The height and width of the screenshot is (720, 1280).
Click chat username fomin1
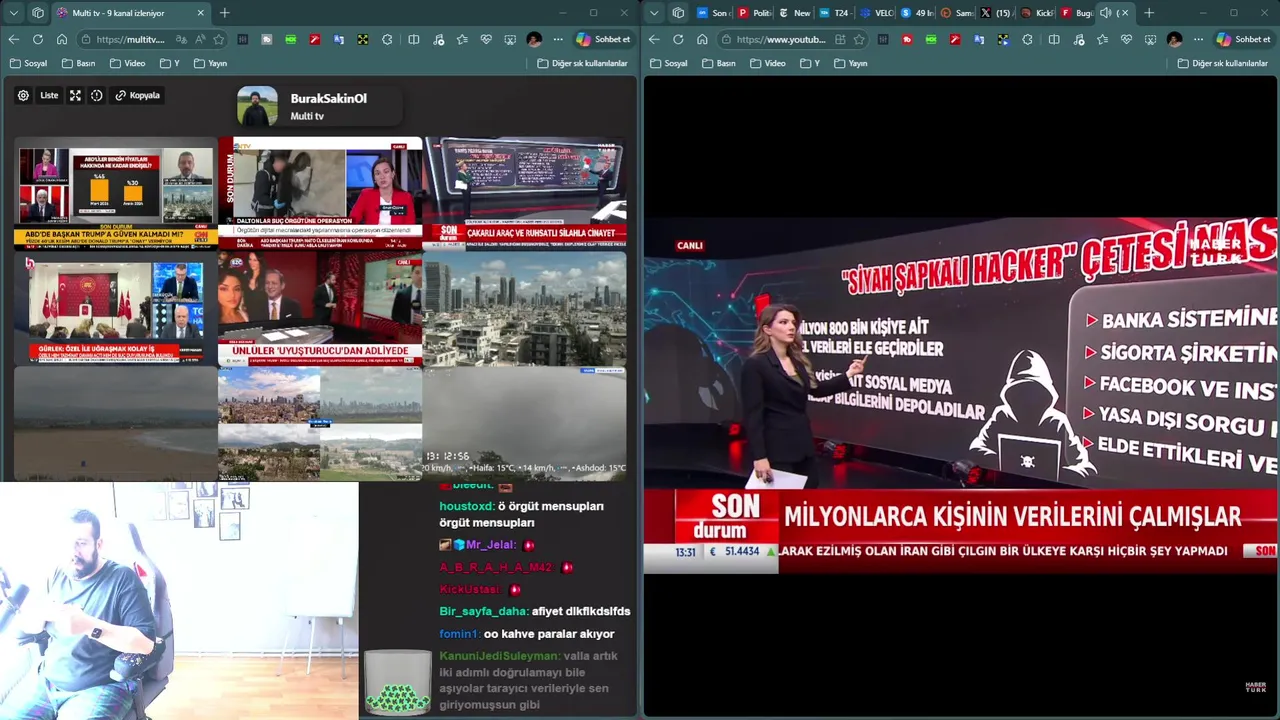(460, 634)
